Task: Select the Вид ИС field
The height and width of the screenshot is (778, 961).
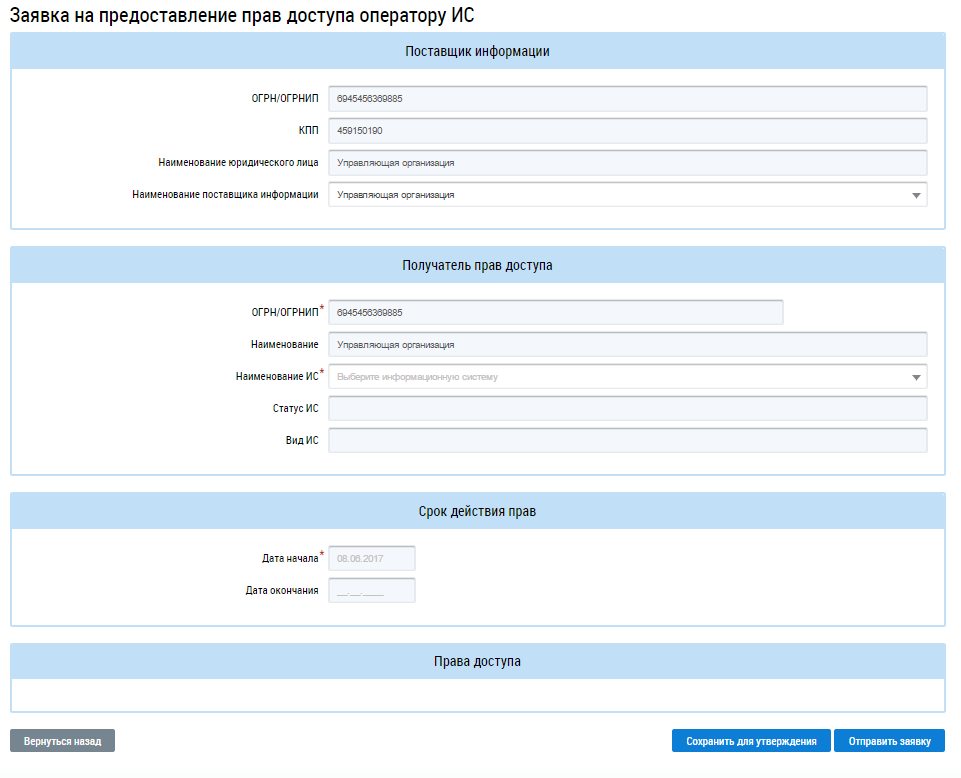Action: click(627, 441)
